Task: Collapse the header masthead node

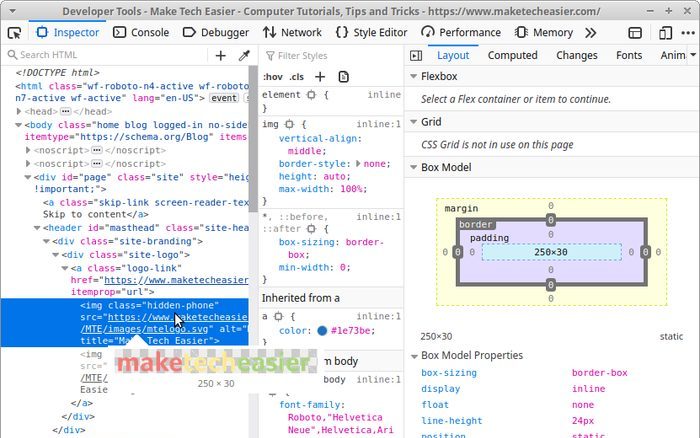Action: pyautogui.click(x=37, y=228)
